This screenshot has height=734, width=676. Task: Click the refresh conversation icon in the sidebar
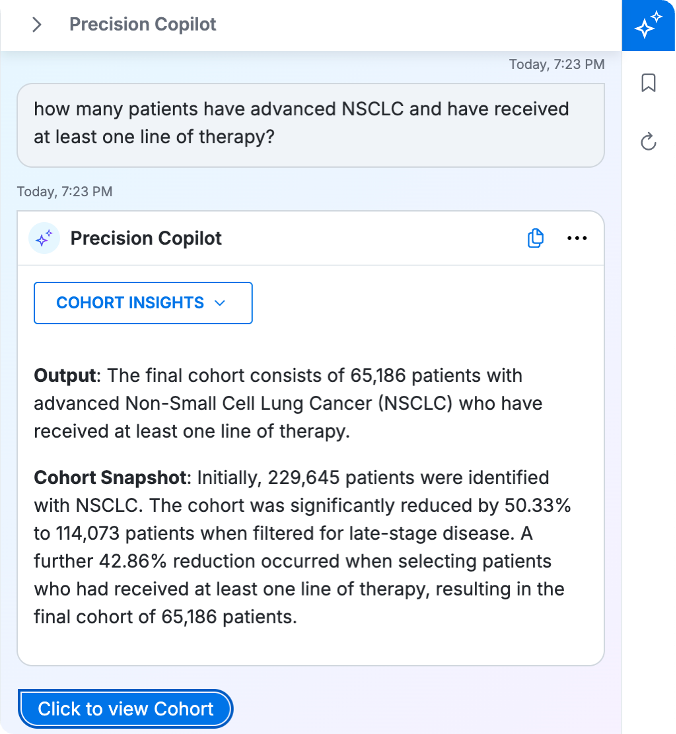coord(648,142)
